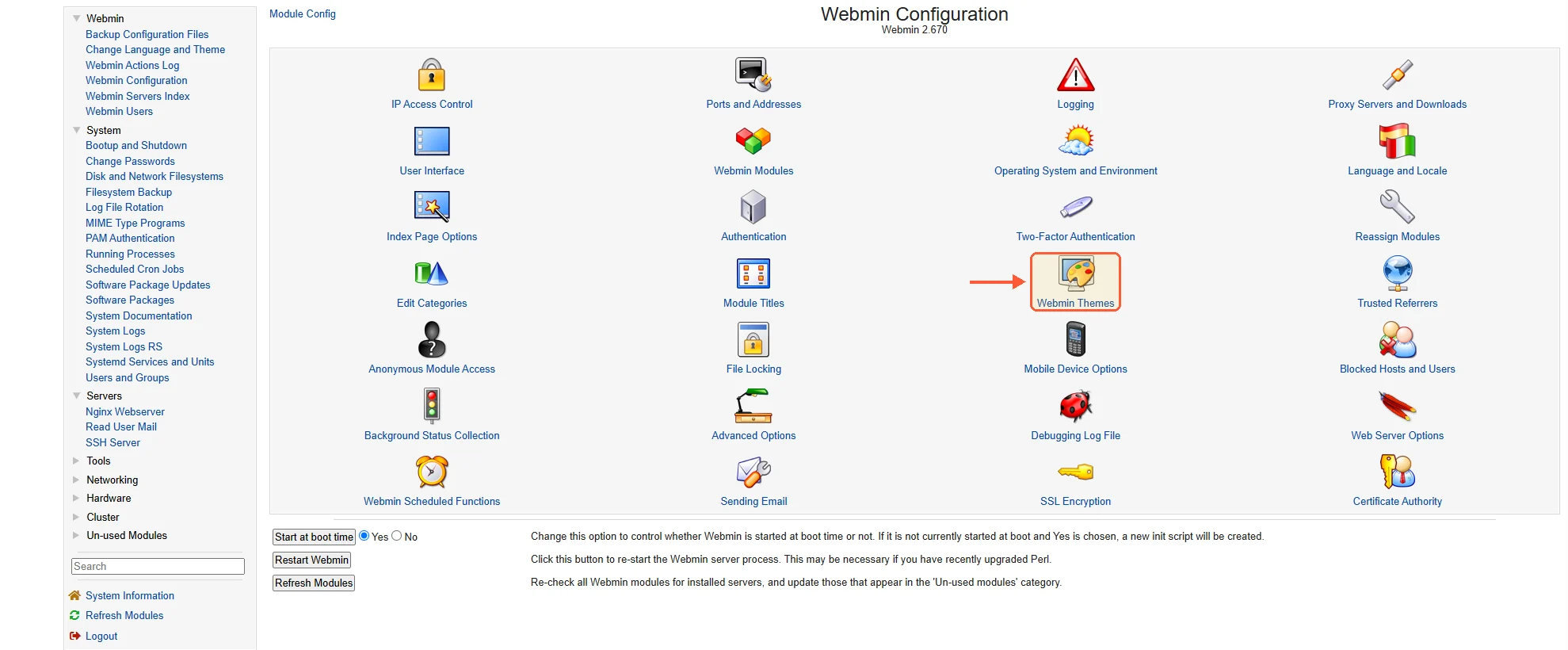Open the Two-Factor Authentication icon
Viewport: 1568px width, 650px height.
1075,207
